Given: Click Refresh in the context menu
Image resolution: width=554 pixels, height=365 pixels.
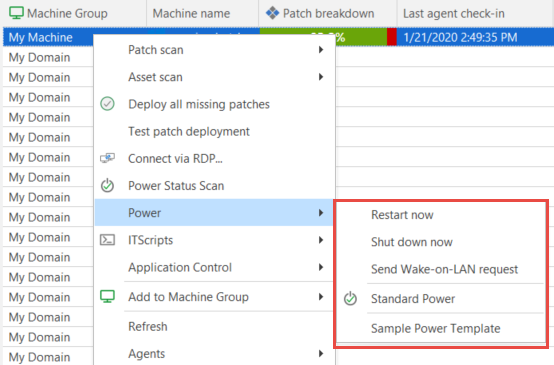Looking at the screenshot, I should point(214,326).
